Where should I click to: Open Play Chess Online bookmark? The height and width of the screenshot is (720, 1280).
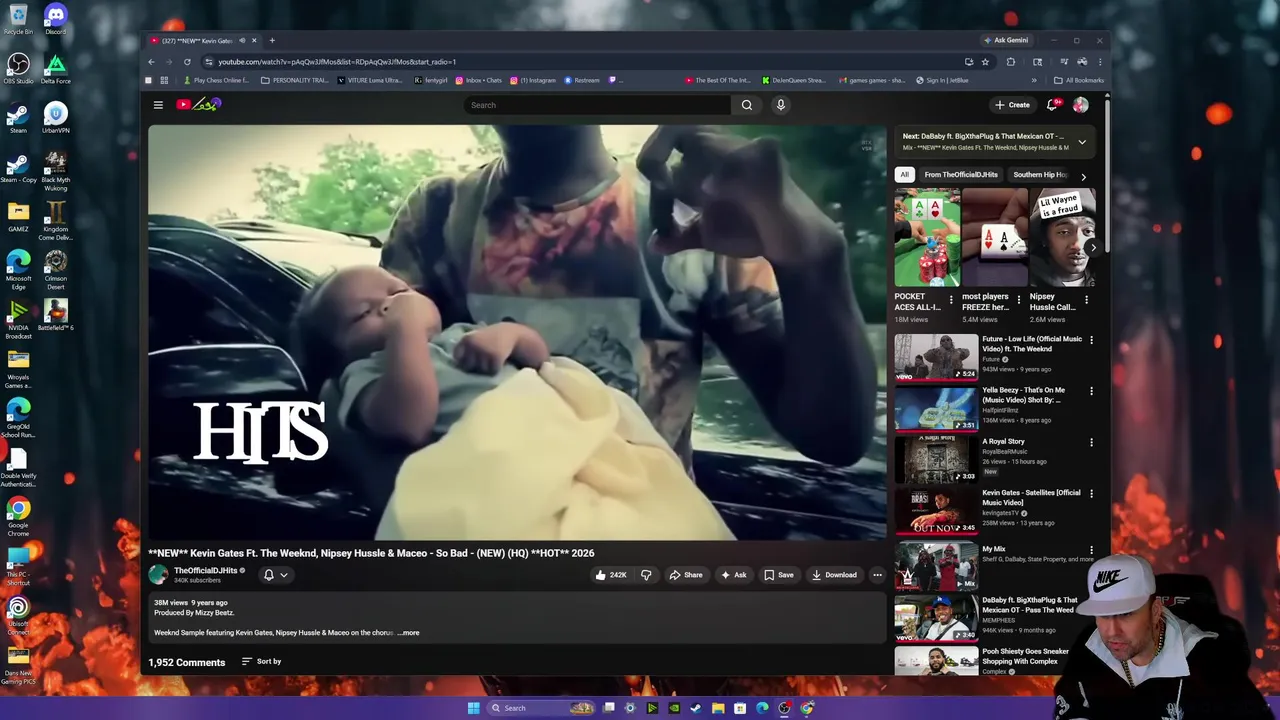tap(215, 81)
